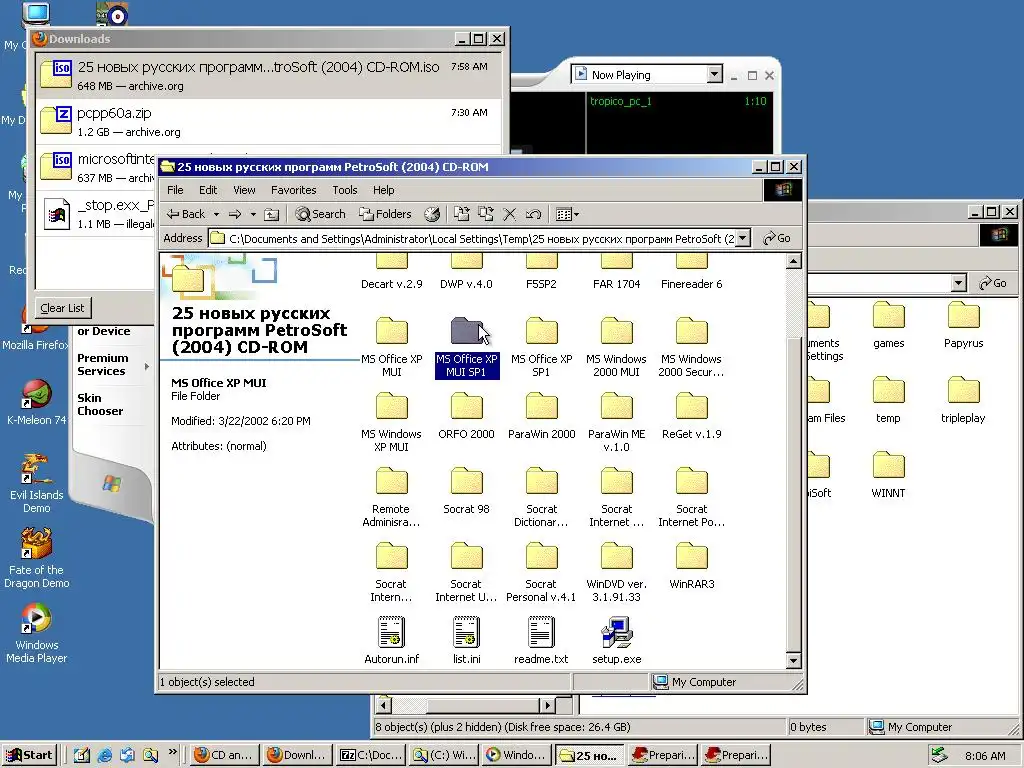
Task: Open the temp folder in back Explorer window
Action: (888, 400)
